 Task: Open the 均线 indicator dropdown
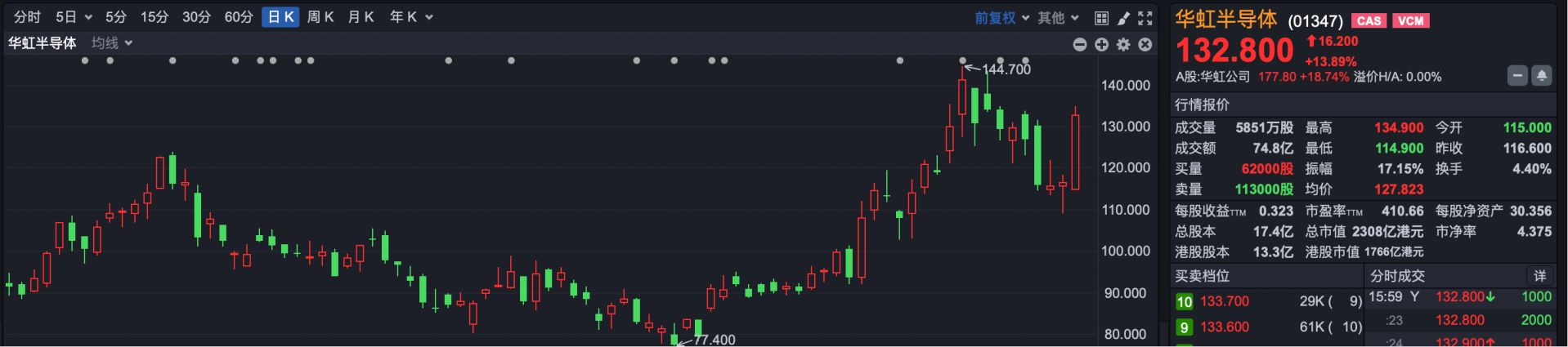click(x=112, y=43)
